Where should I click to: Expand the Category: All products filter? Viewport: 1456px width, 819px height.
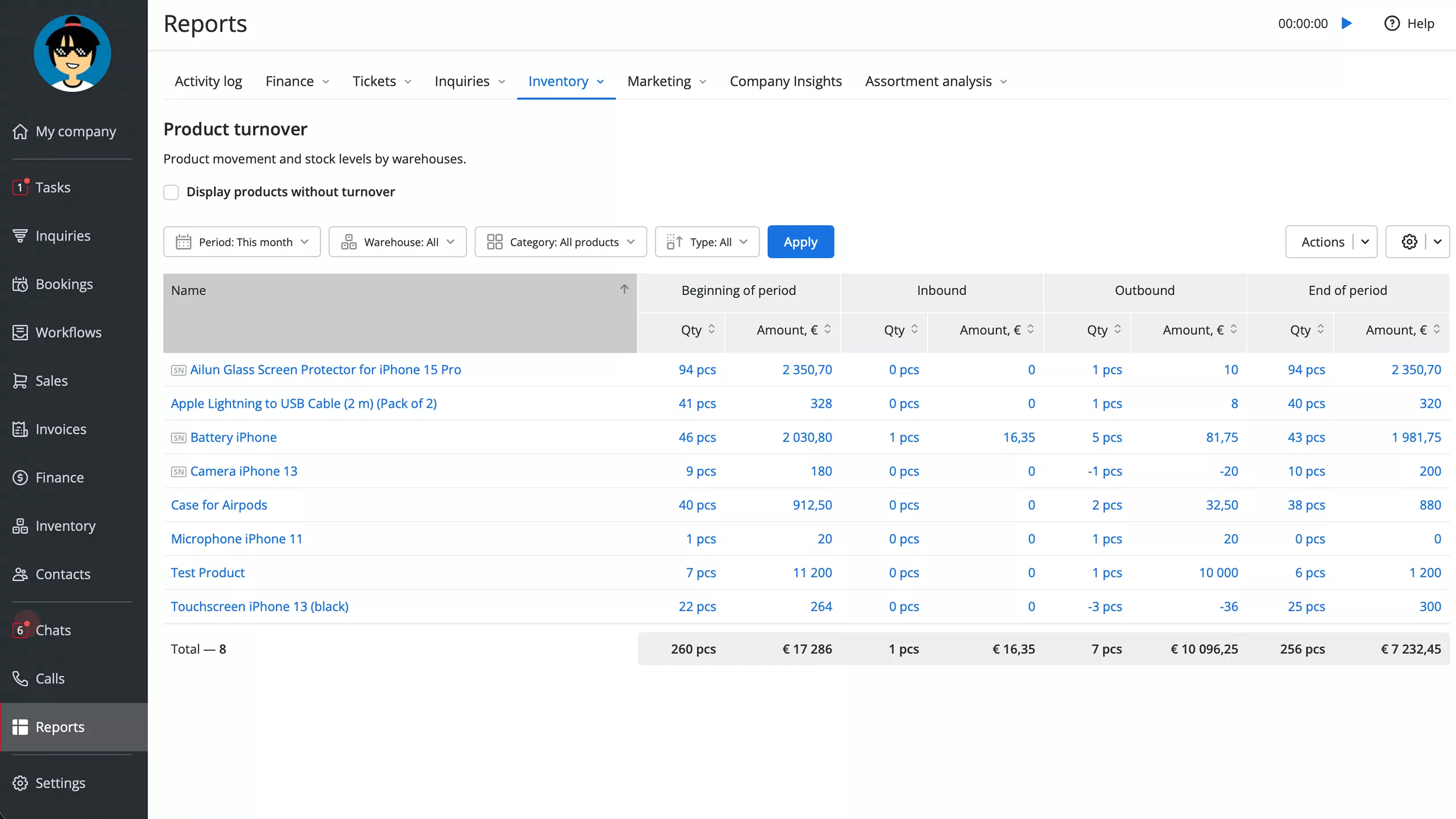561,242
